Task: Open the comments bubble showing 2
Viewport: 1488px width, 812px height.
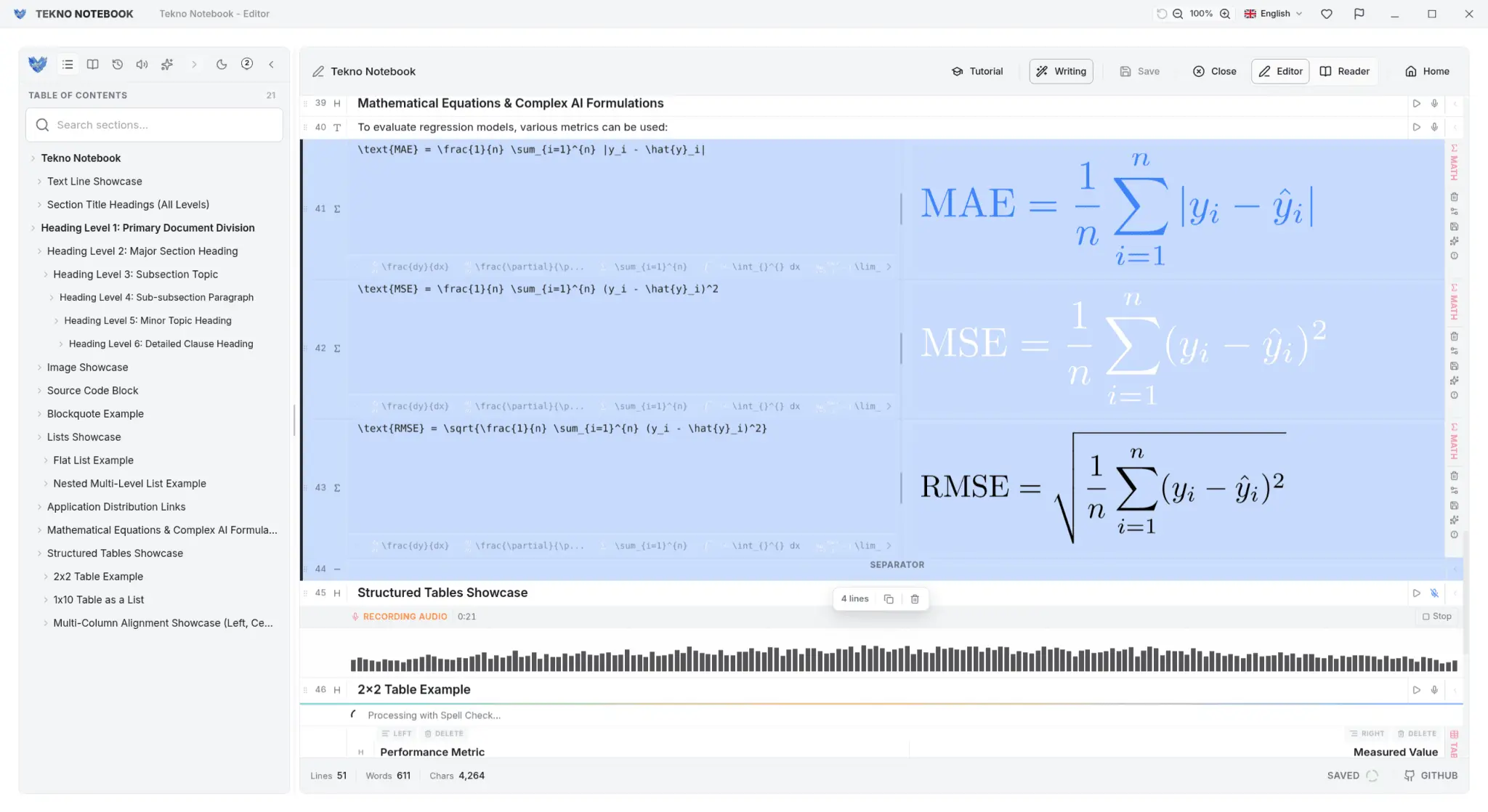Action: click(x=247, y=64)
